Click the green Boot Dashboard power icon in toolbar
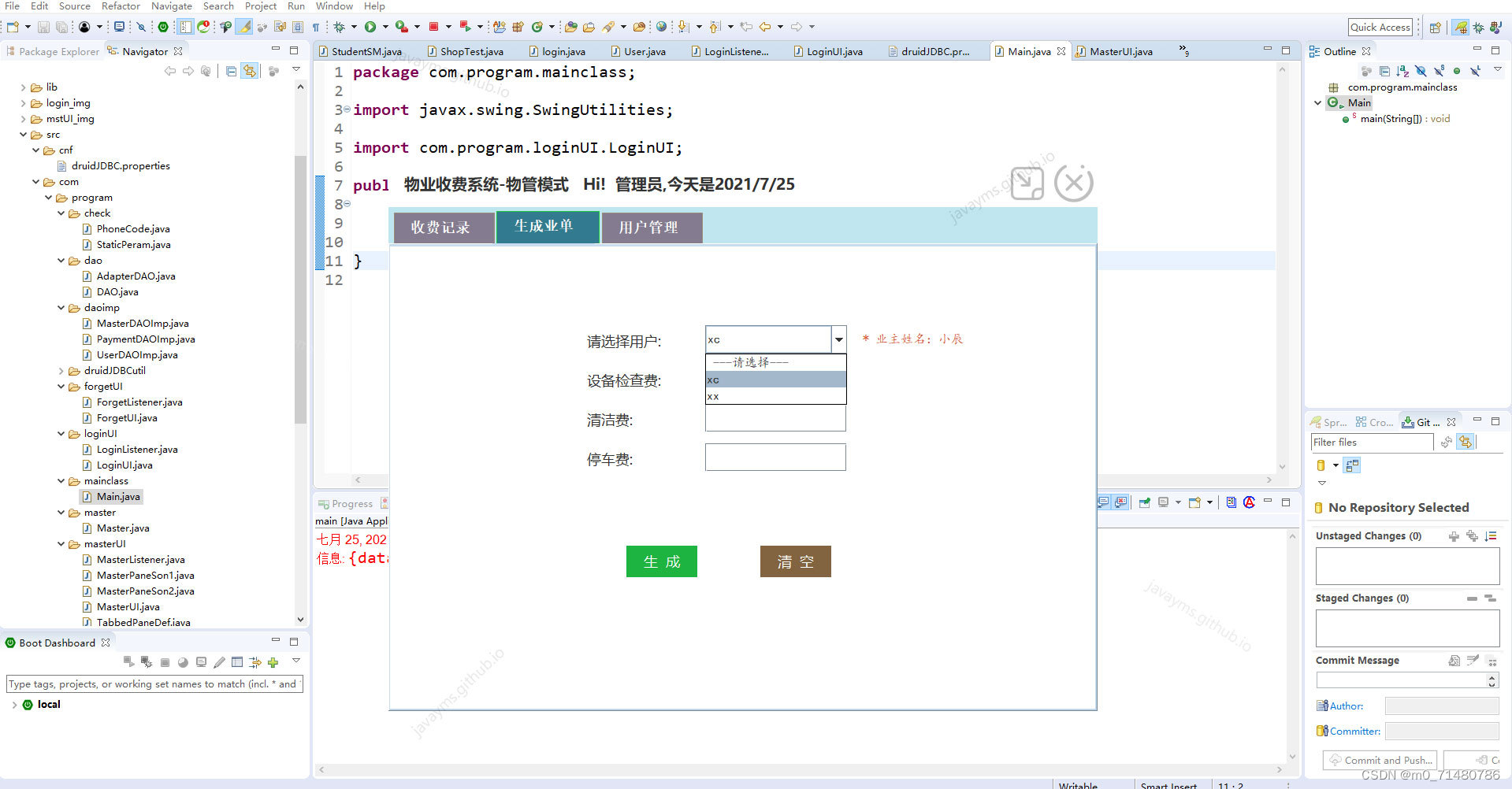The width and height of the screenshot is (1512, 789). point(163,27)
